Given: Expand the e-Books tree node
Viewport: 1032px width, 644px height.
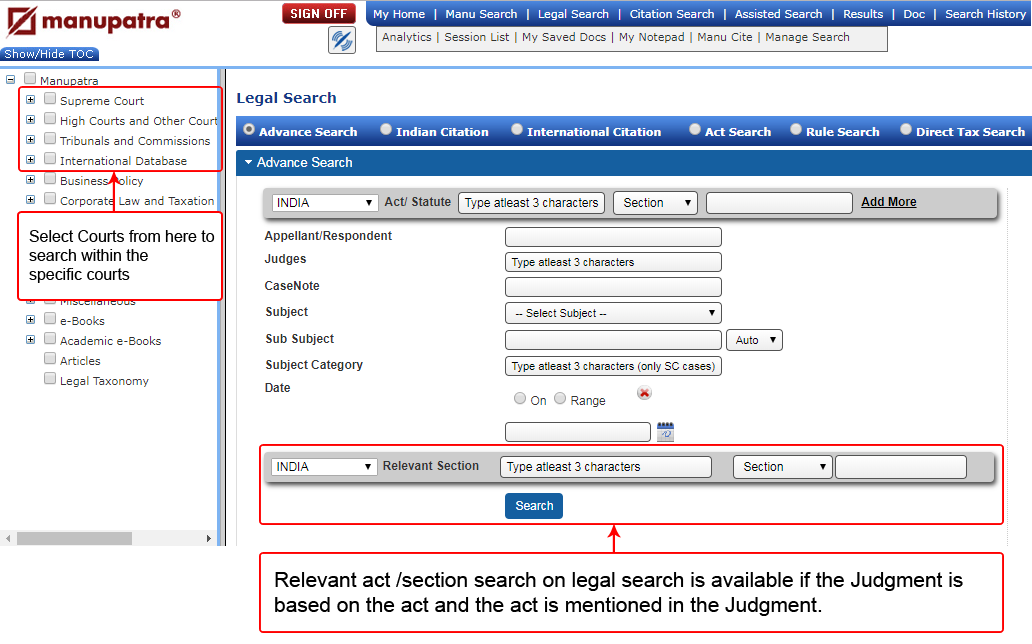Looking at the screenshot, I should (30, 320).
